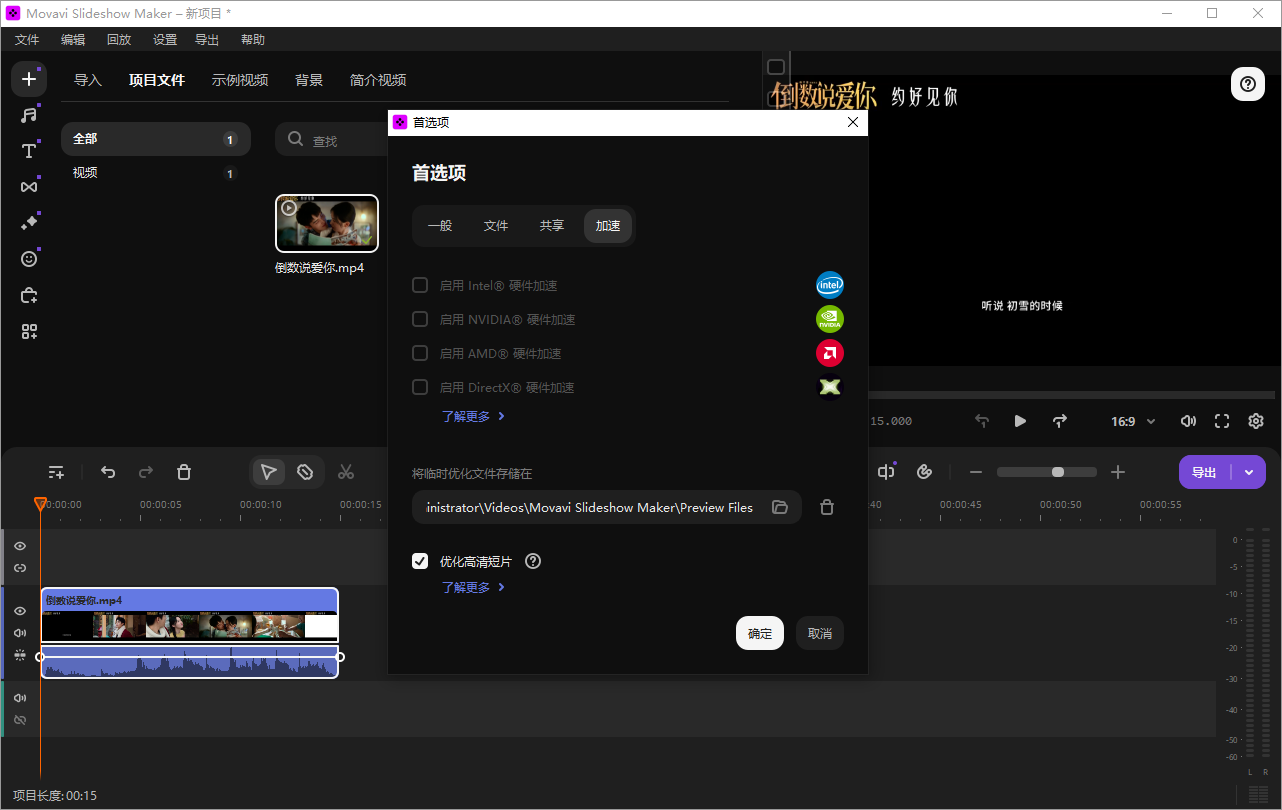Open the 16:9 aspect ratio dropdown

click(x=1133, y=421)
